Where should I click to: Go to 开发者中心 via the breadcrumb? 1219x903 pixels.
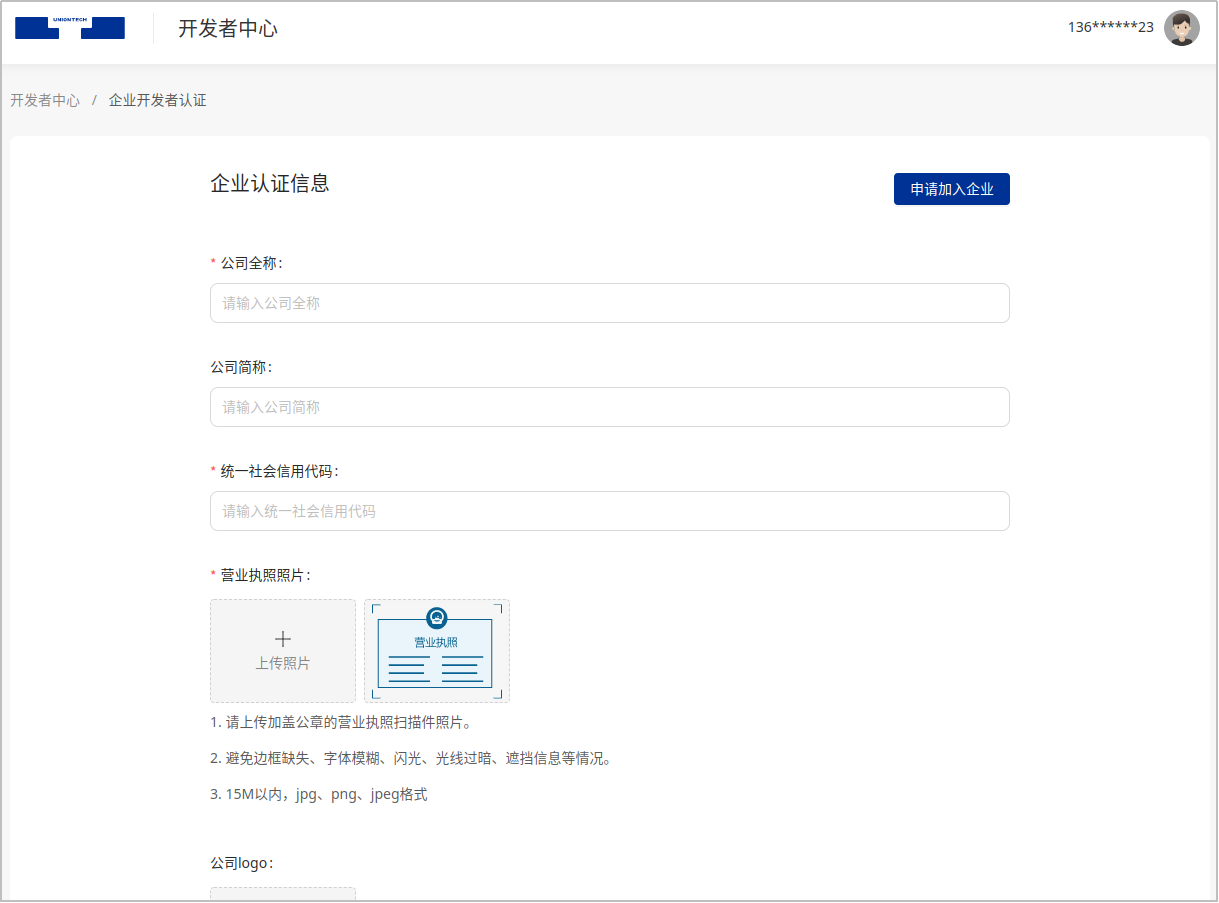coord(45,101)
